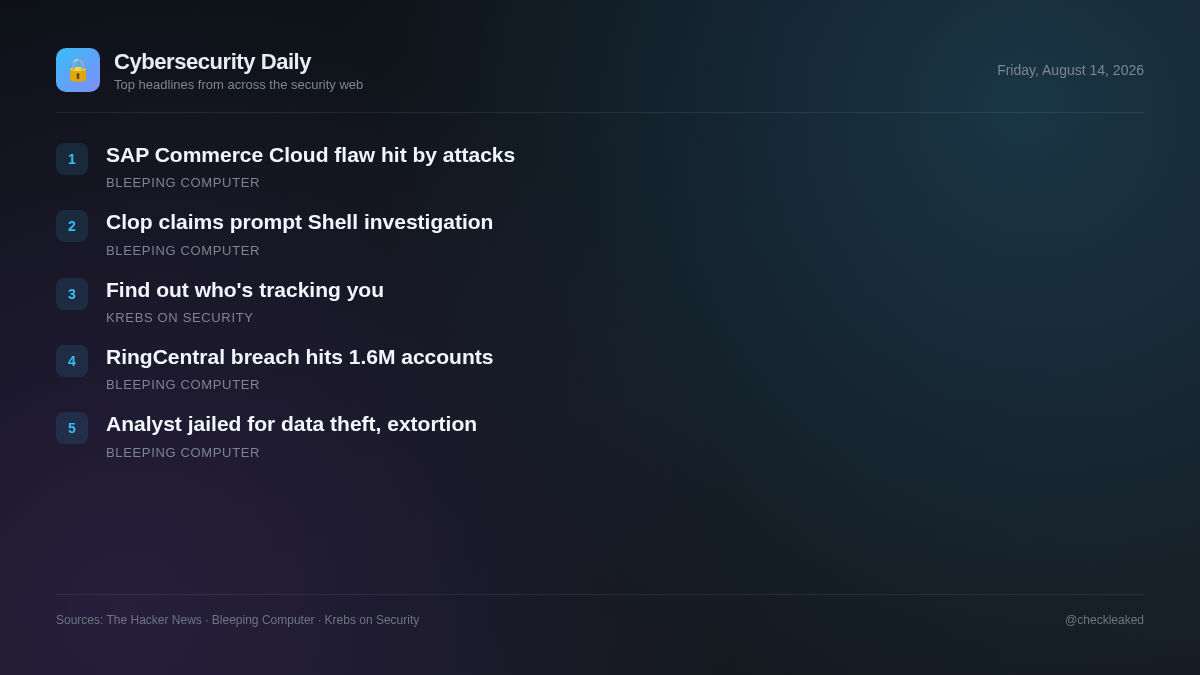Click the 'Top headlines from across the security web' subtitle
1200x675 pixels.
(238, 85)
